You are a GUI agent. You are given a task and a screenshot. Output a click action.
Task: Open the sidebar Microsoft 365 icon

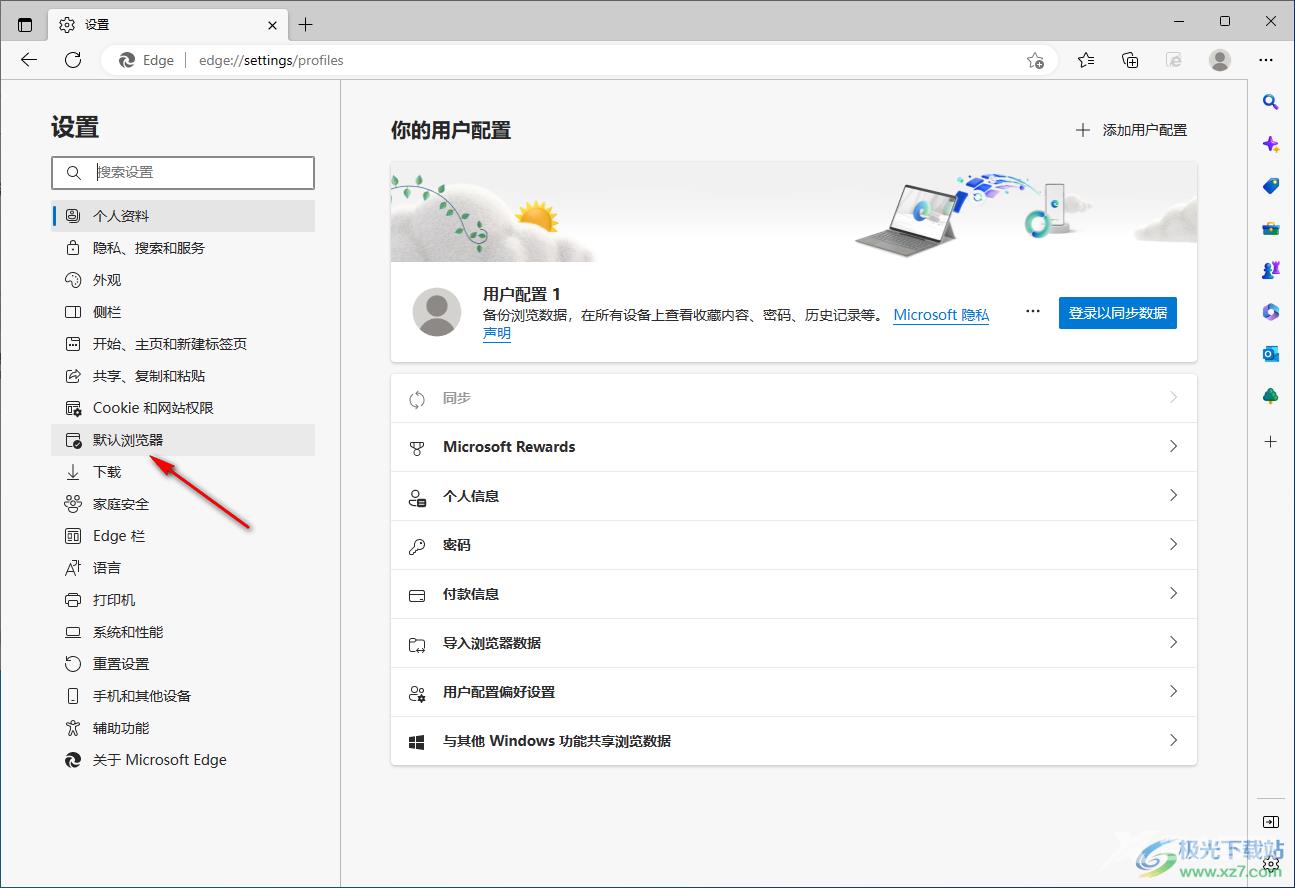[x=1271, y=312]
